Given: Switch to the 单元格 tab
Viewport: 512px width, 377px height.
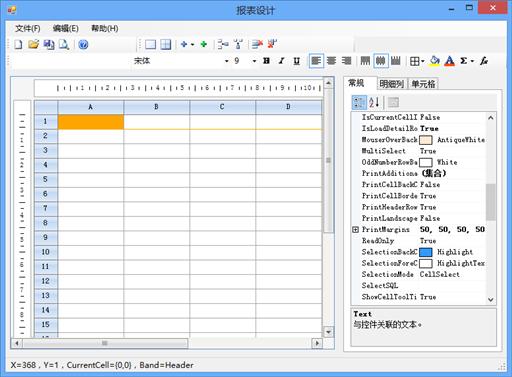Looking at the screenshot, I should click(423, 84).
